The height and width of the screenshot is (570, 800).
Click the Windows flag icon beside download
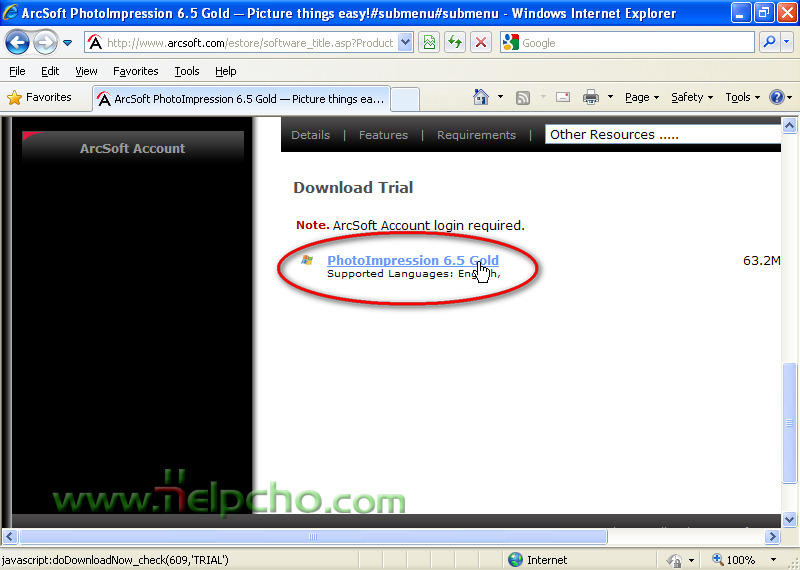tap(307, 260)
